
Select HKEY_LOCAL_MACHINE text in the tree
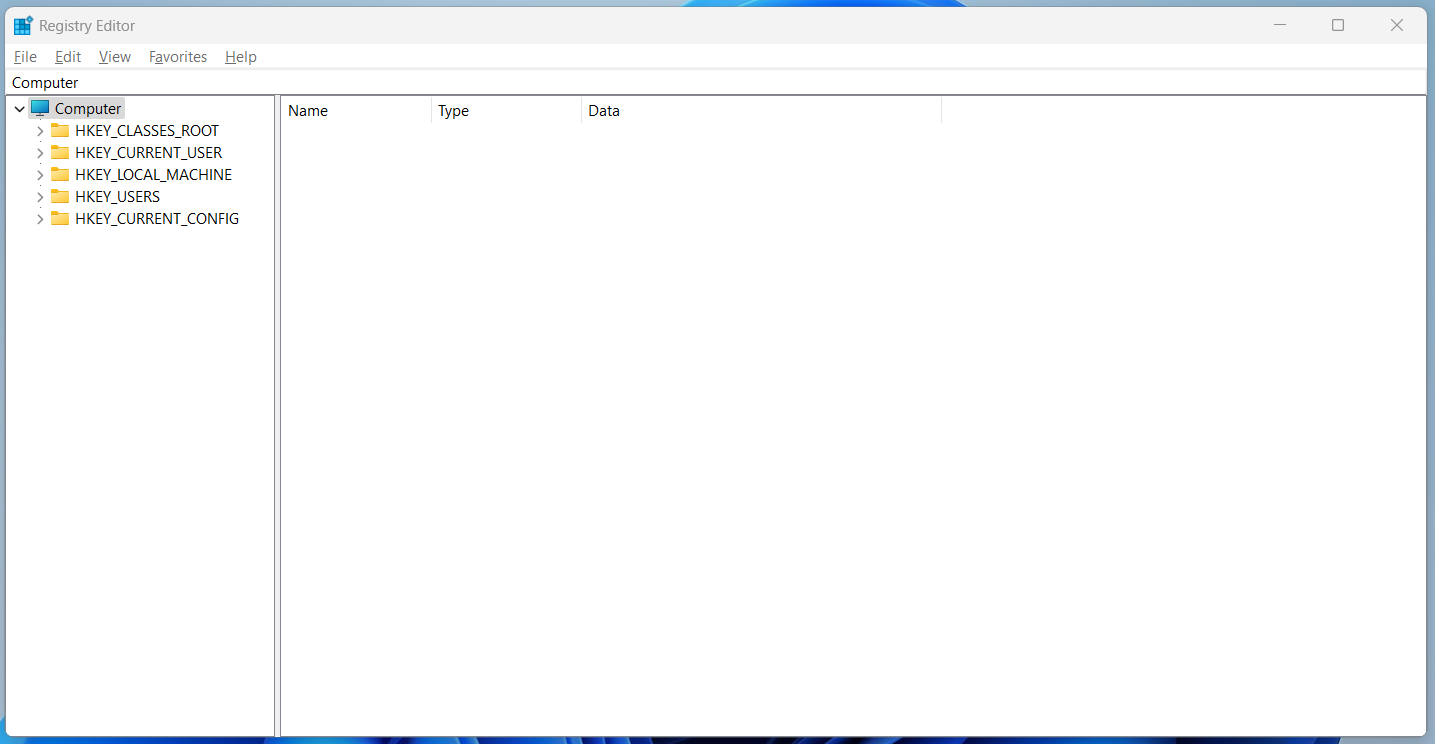[153, 174]
